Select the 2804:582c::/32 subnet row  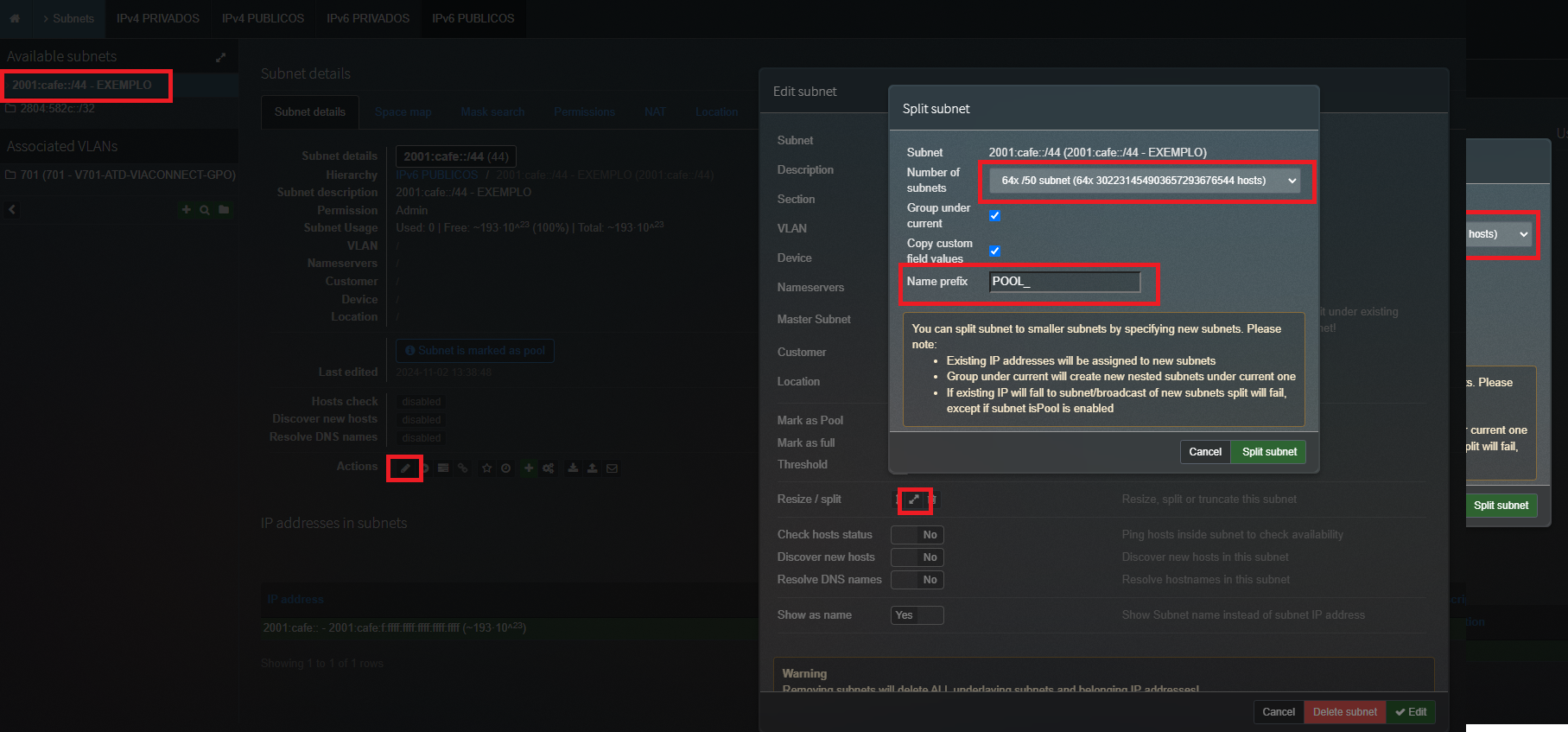[x=58, y=108]
